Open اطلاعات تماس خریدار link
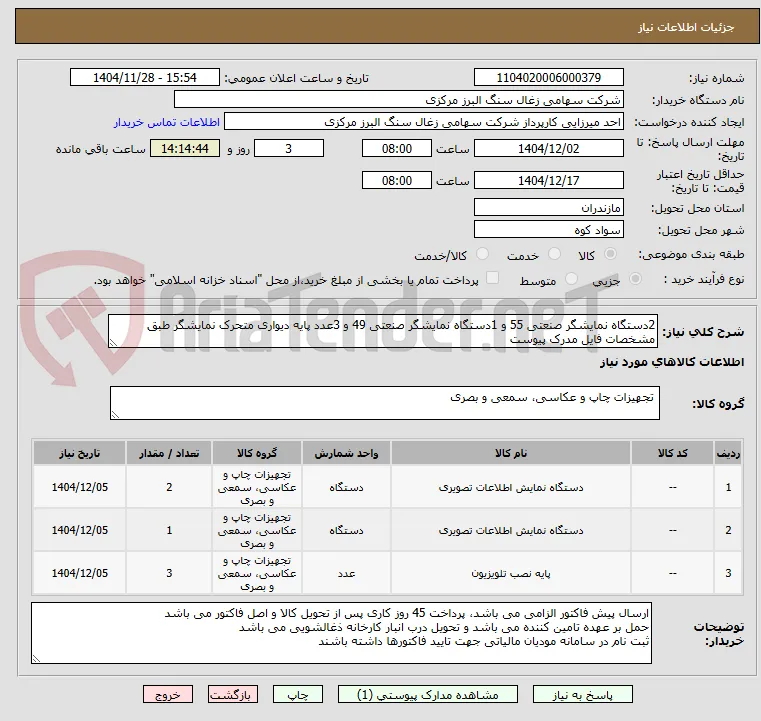This screenshot has width=761, height=721. coord(166,122)
